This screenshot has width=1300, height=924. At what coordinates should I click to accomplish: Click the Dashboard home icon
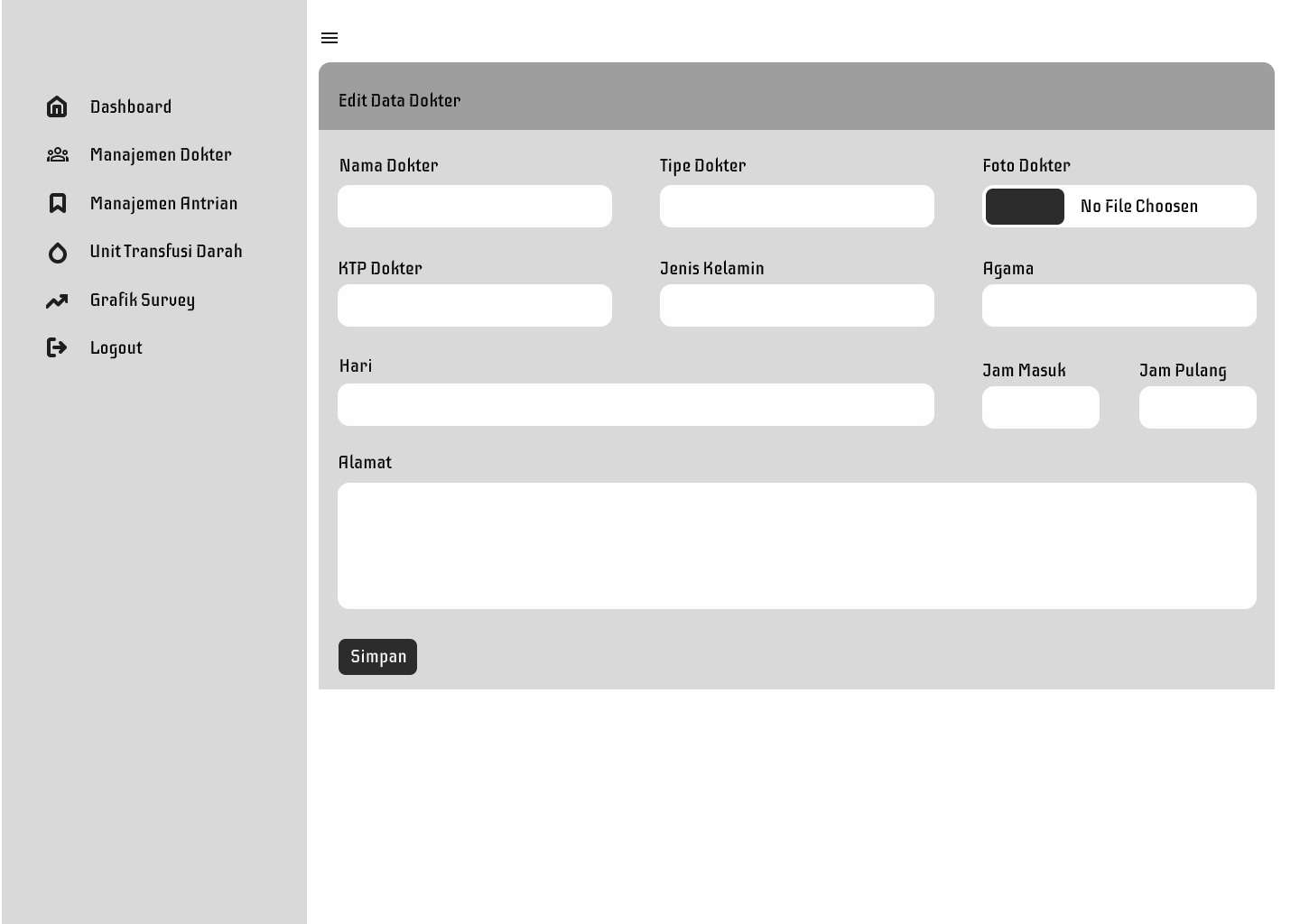(57, 106)
